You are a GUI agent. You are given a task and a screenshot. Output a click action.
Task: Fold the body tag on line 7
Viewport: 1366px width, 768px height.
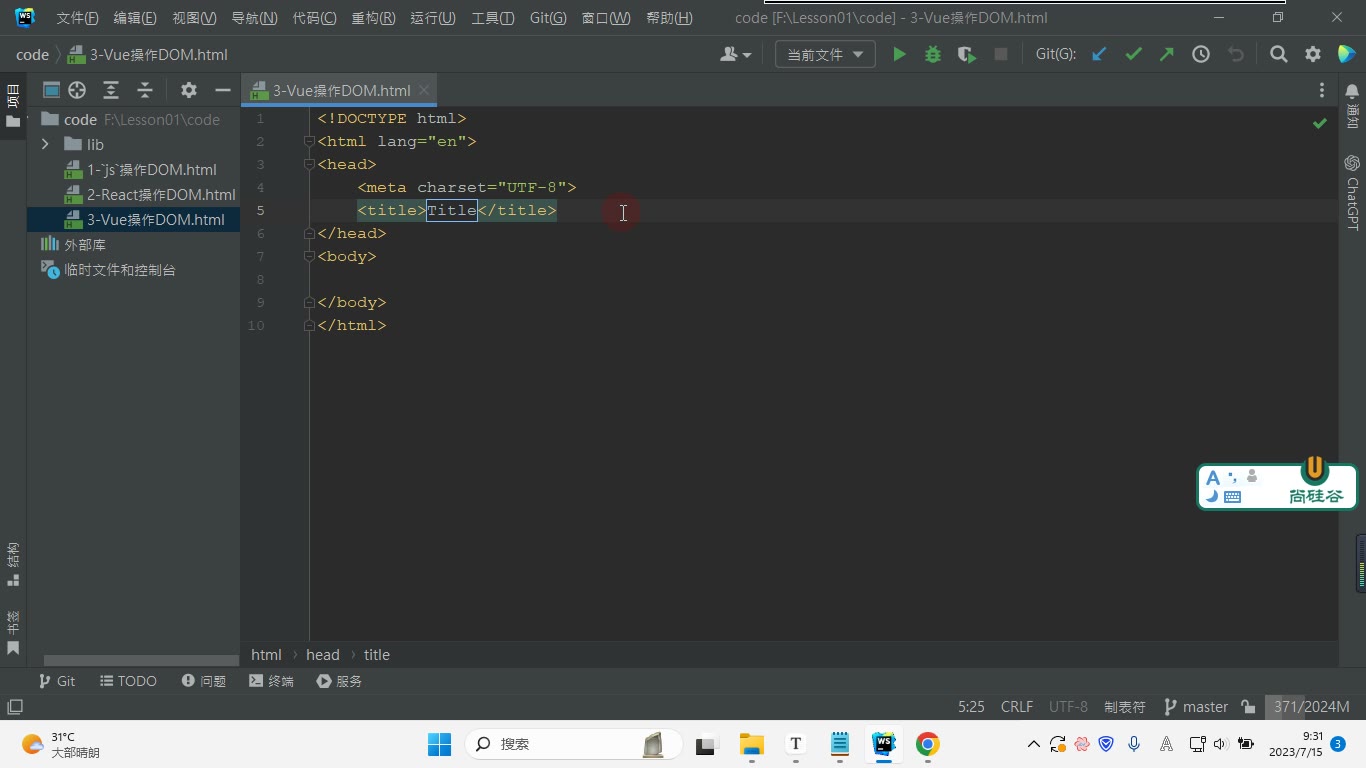[309, 256]
